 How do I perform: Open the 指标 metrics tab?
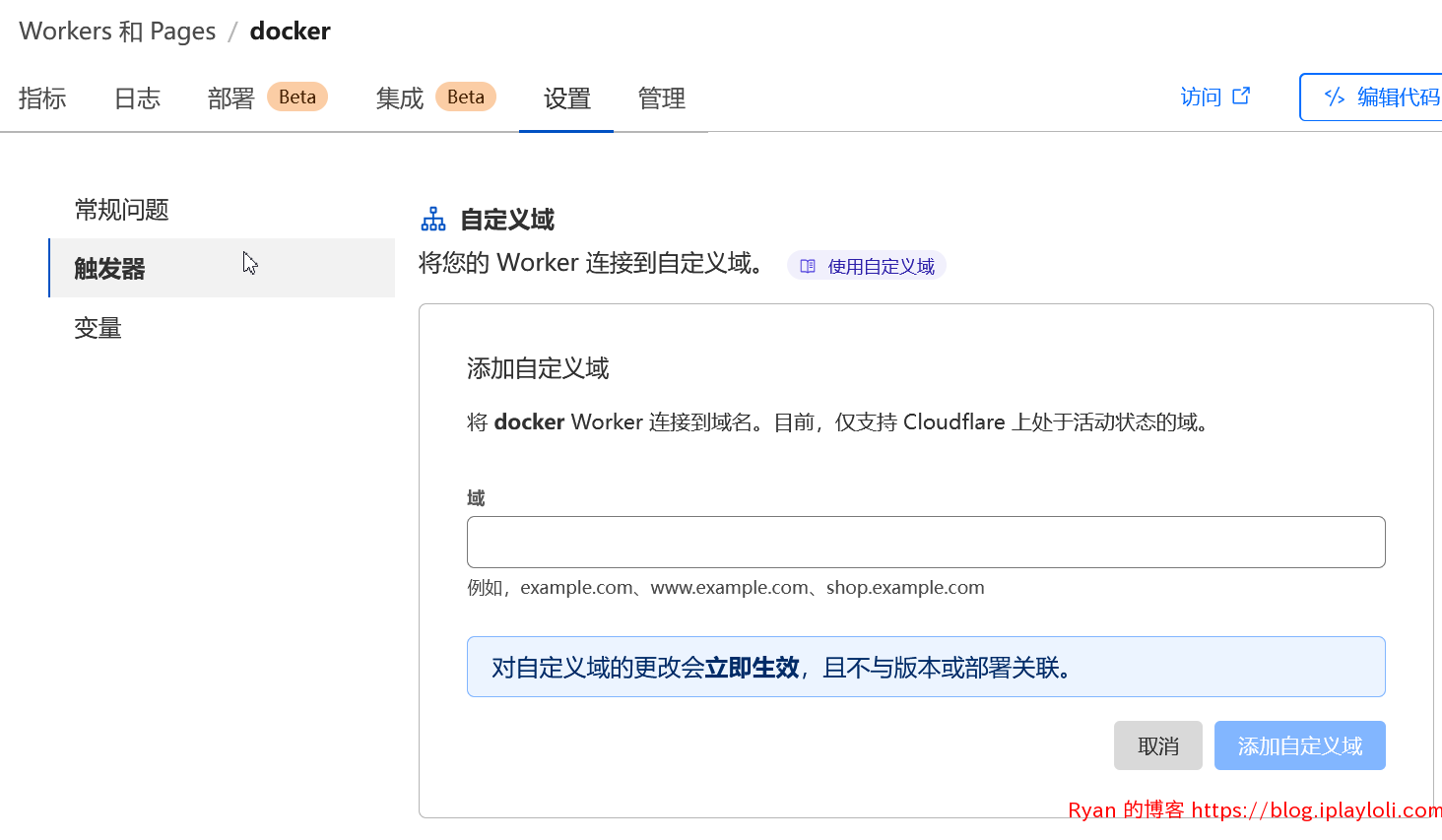42,98
